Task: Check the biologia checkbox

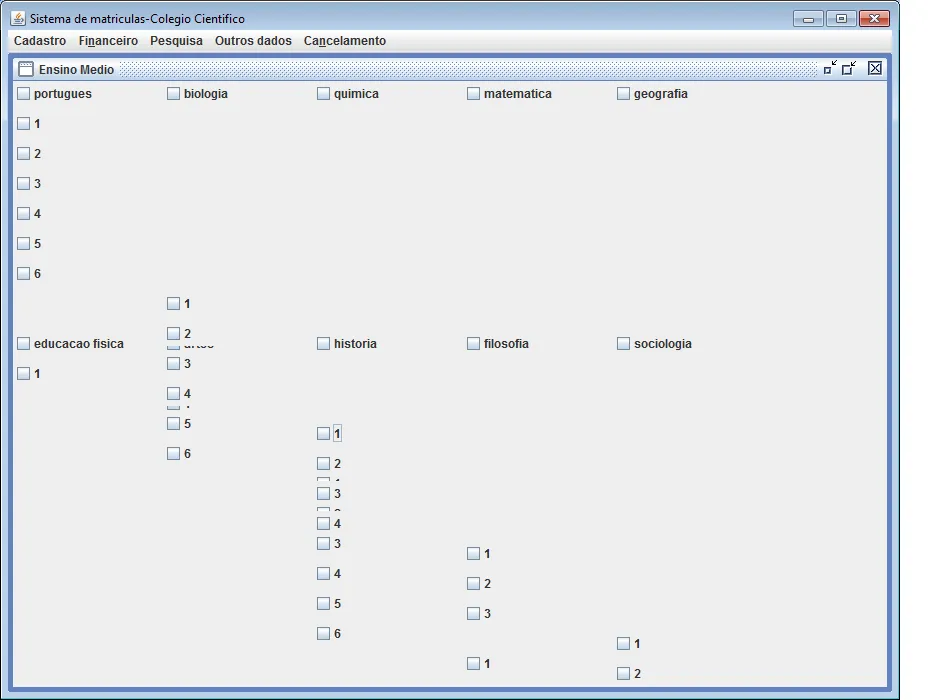Action: 173,93
